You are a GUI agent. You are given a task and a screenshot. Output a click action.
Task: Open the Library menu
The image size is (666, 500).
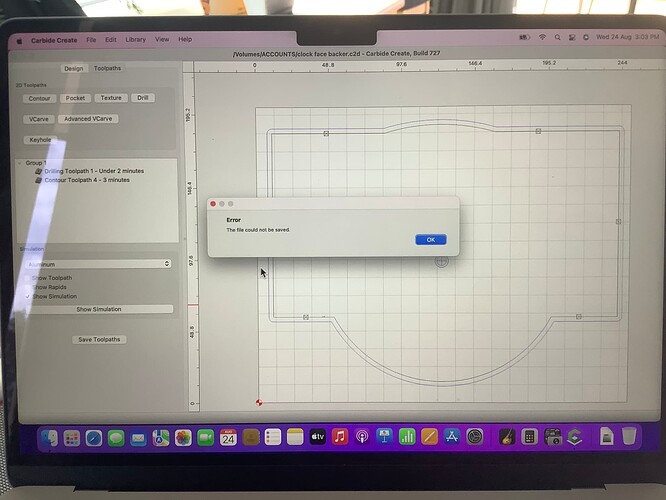[135, 40]
